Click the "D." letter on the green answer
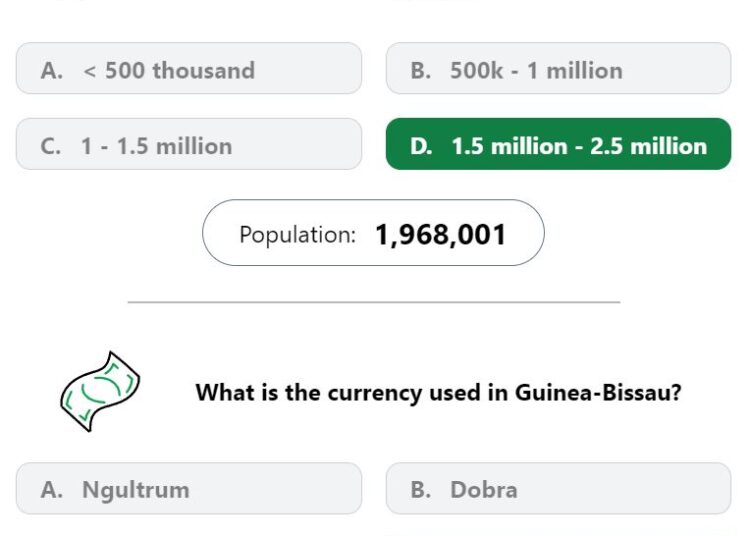The height and width of the screenshot is (536, 750). [x=421, y=146]
